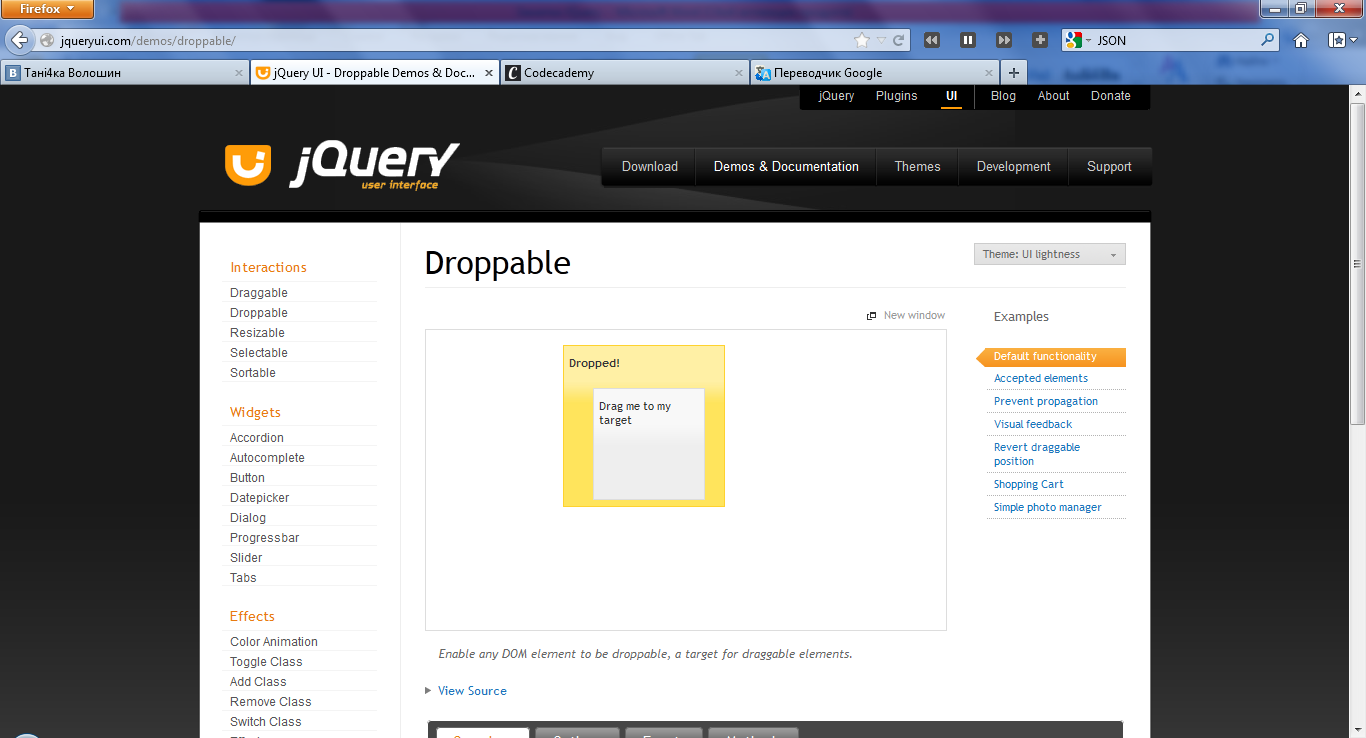Screen dimensions: 1366x738
Task: Go to the browser Home icon
Action: pyautogui.click(x=1301, y=40)
